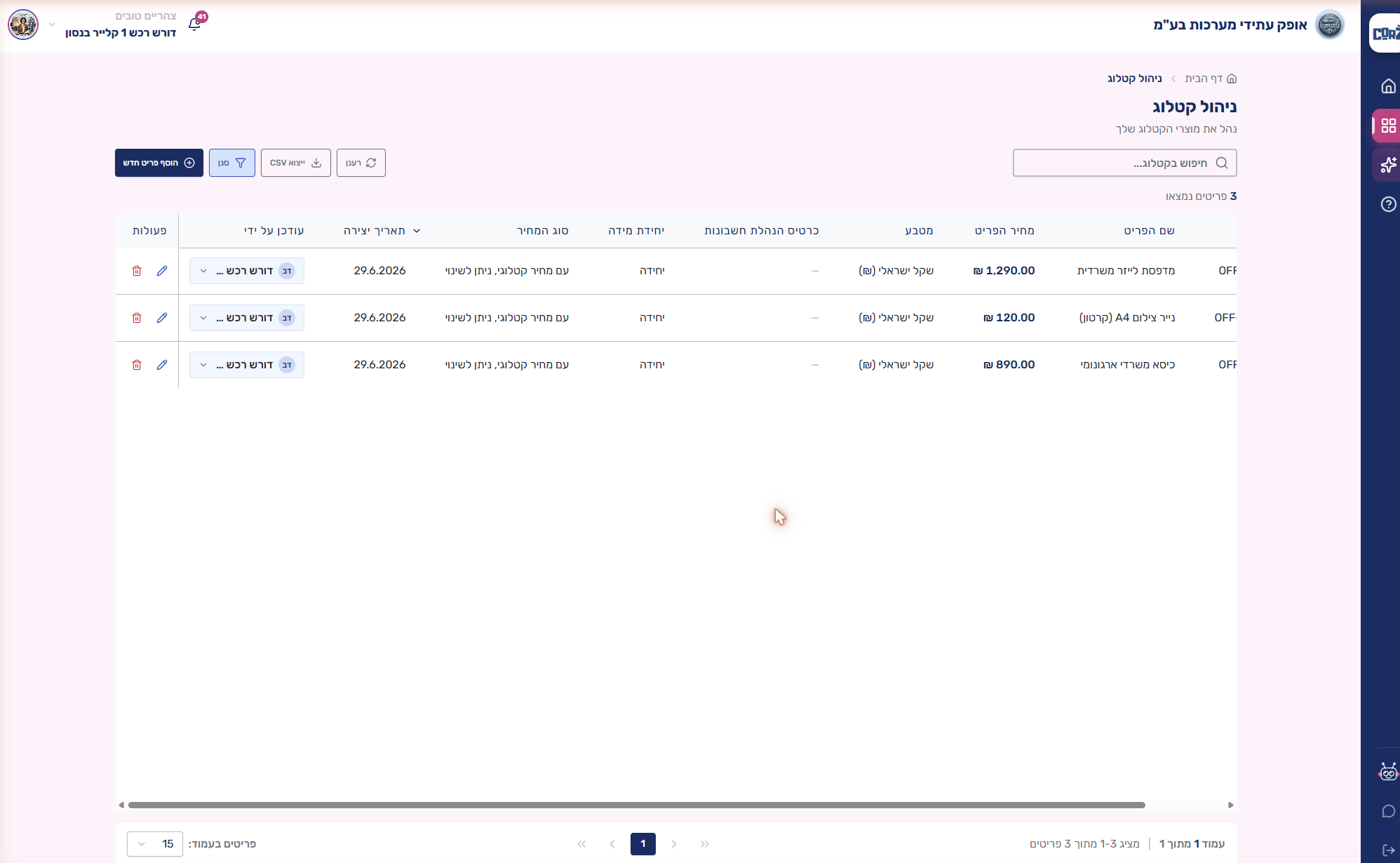Image resolution: width=1400 pixels, height=863 pixels.
Task: Edit the כיסא משרדי ארגונומי row
Action: pyautogui.click(x=162, y=365)
